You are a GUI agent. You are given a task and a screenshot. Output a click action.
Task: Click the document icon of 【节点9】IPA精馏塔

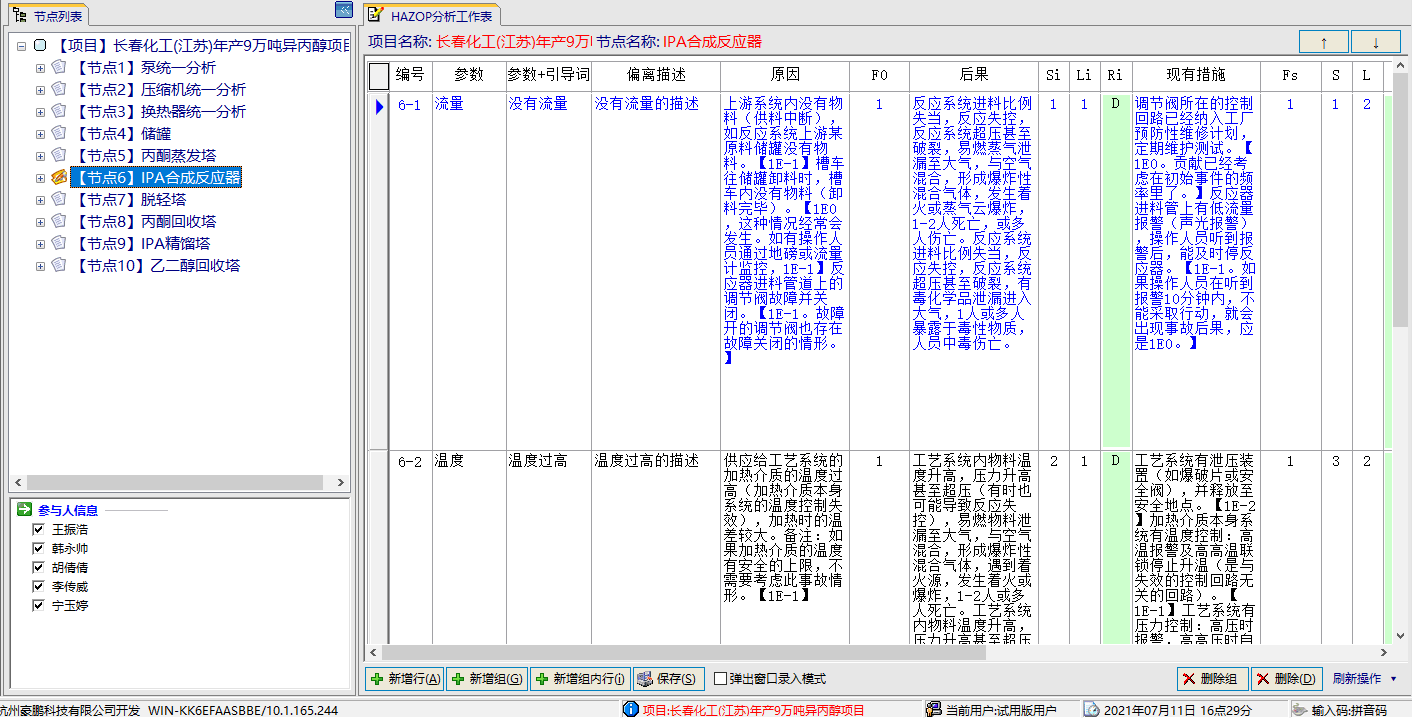coord(59,244)
